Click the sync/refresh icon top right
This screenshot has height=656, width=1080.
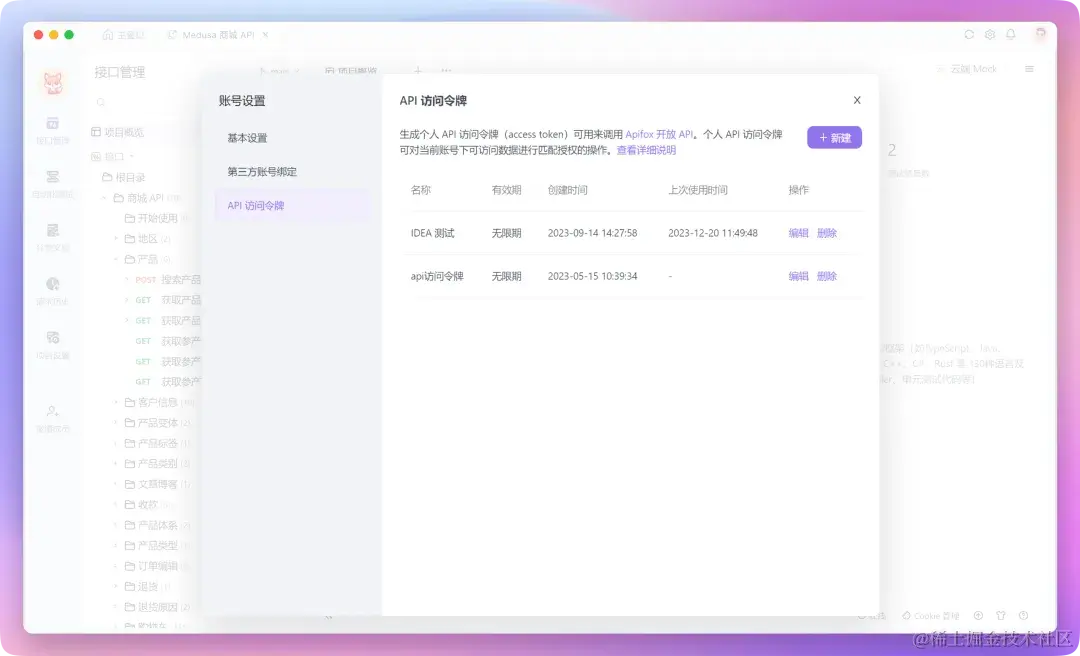point(967,33)
